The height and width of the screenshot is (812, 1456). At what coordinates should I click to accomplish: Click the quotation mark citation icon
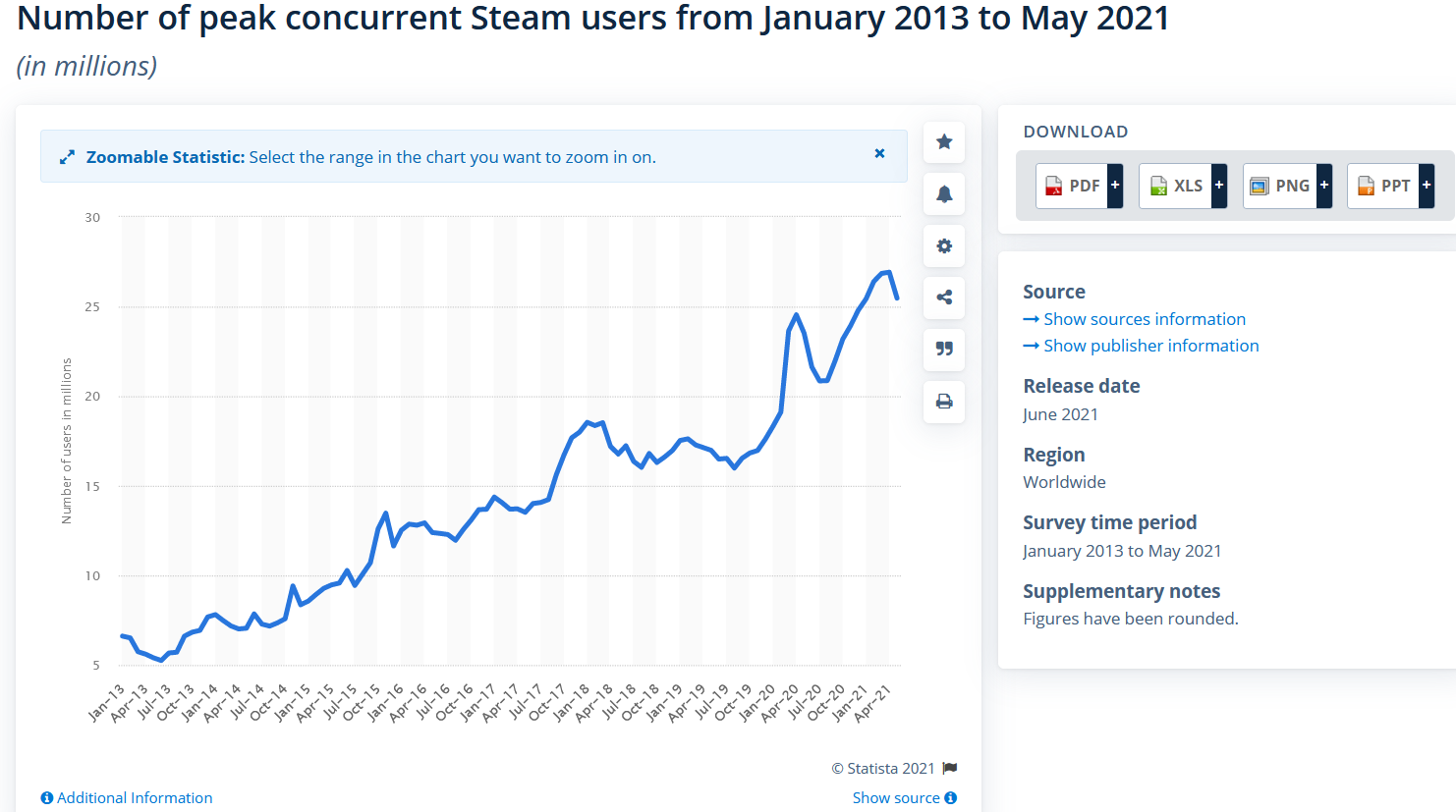(944, 350)
